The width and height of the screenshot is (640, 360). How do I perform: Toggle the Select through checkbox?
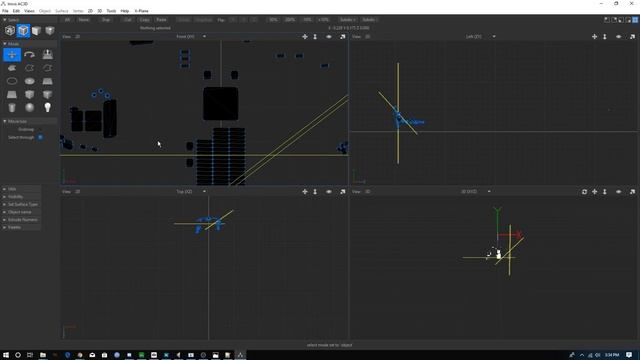(x=40, y=137)
